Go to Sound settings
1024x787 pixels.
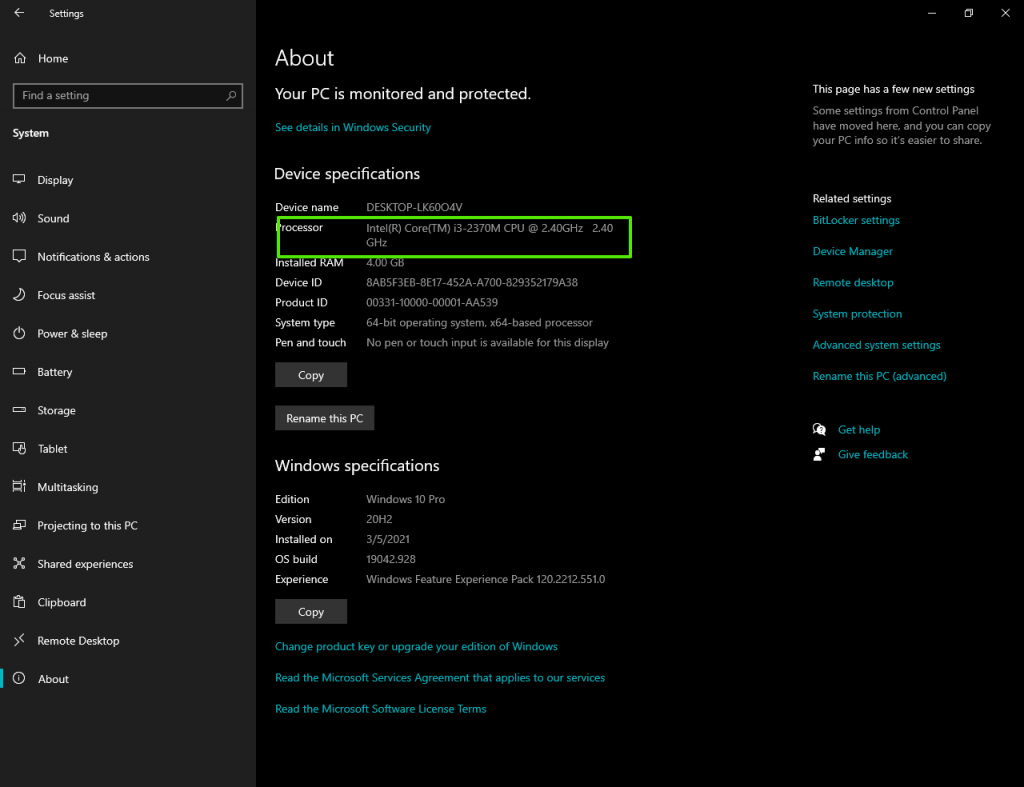point(54,219)
